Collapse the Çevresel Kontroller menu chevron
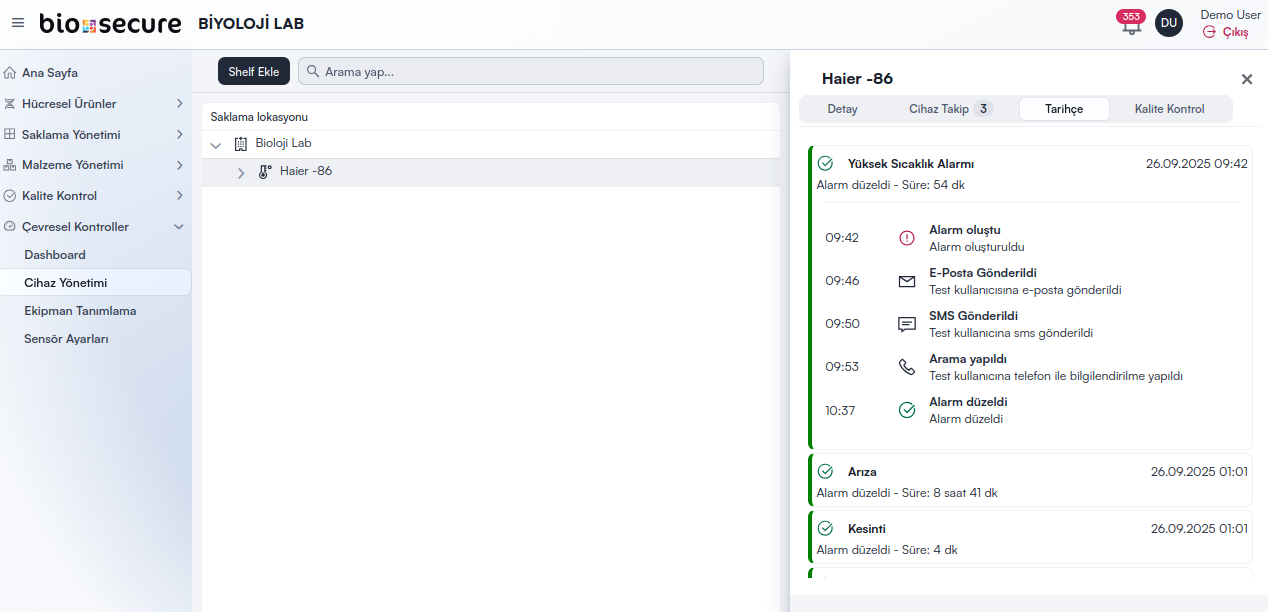 point(179,227)
